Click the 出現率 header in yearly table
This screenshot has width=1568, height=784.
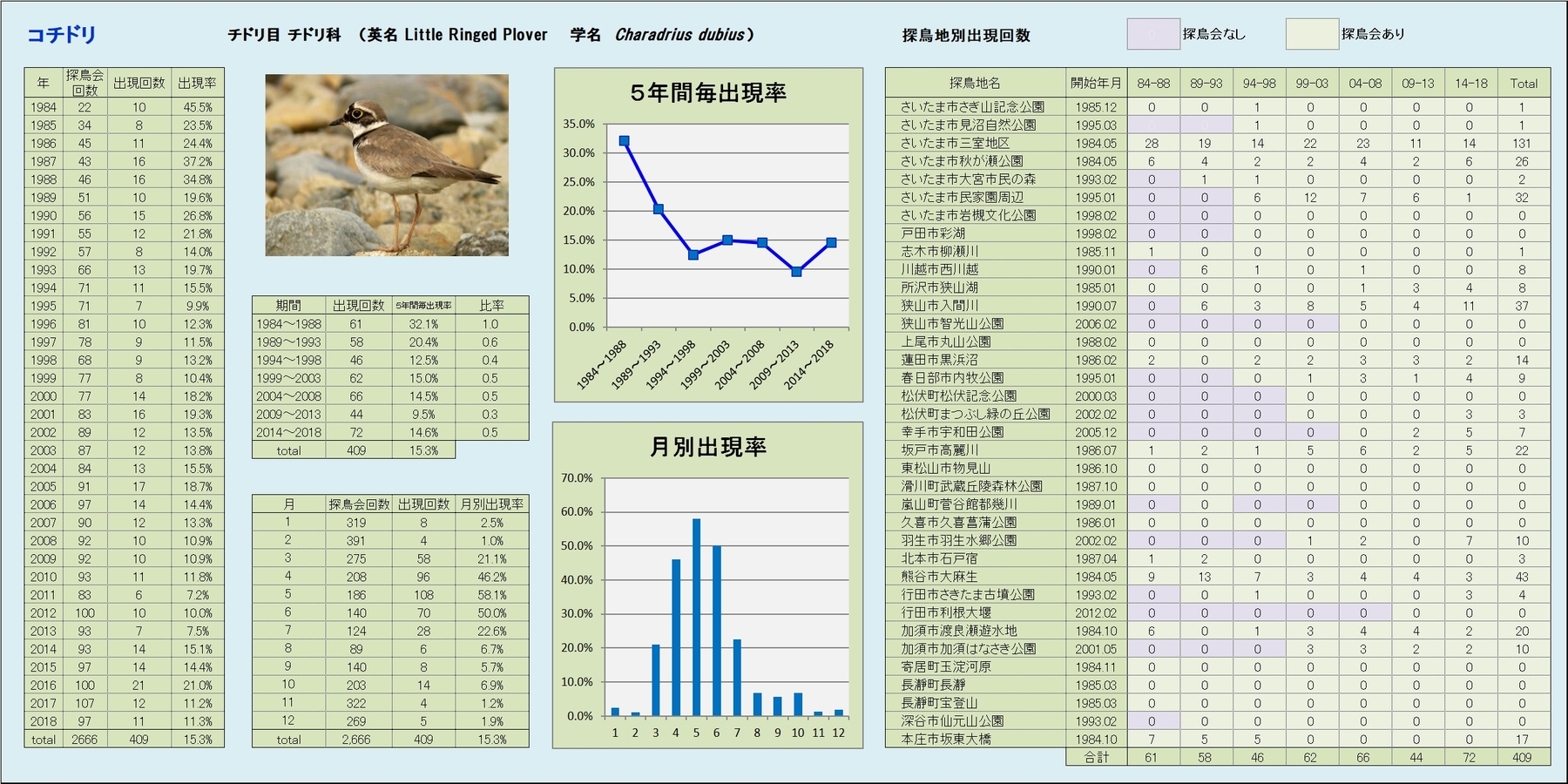click(x=197, y=83)
